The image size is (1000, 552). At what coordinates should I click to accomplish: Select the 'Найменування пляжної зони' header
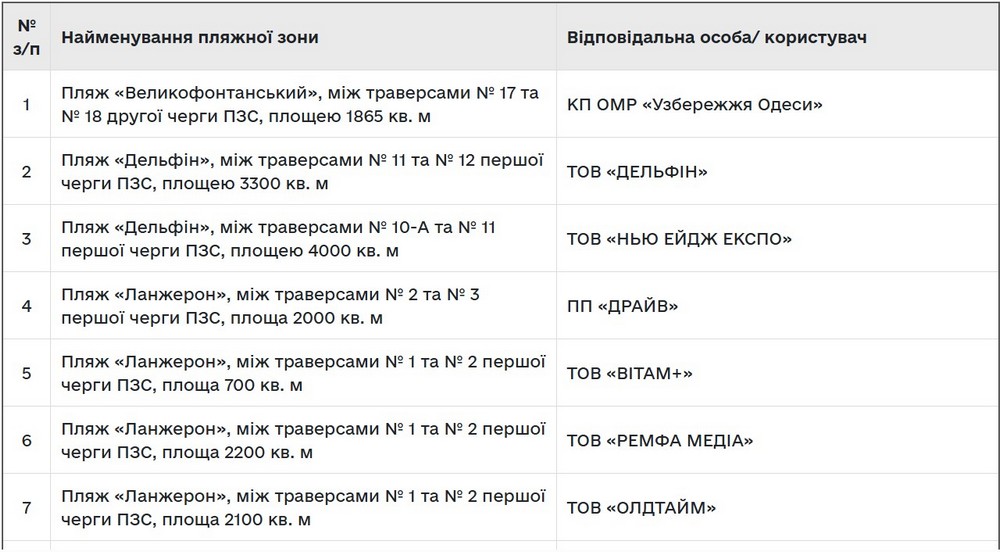pos(304,36)
